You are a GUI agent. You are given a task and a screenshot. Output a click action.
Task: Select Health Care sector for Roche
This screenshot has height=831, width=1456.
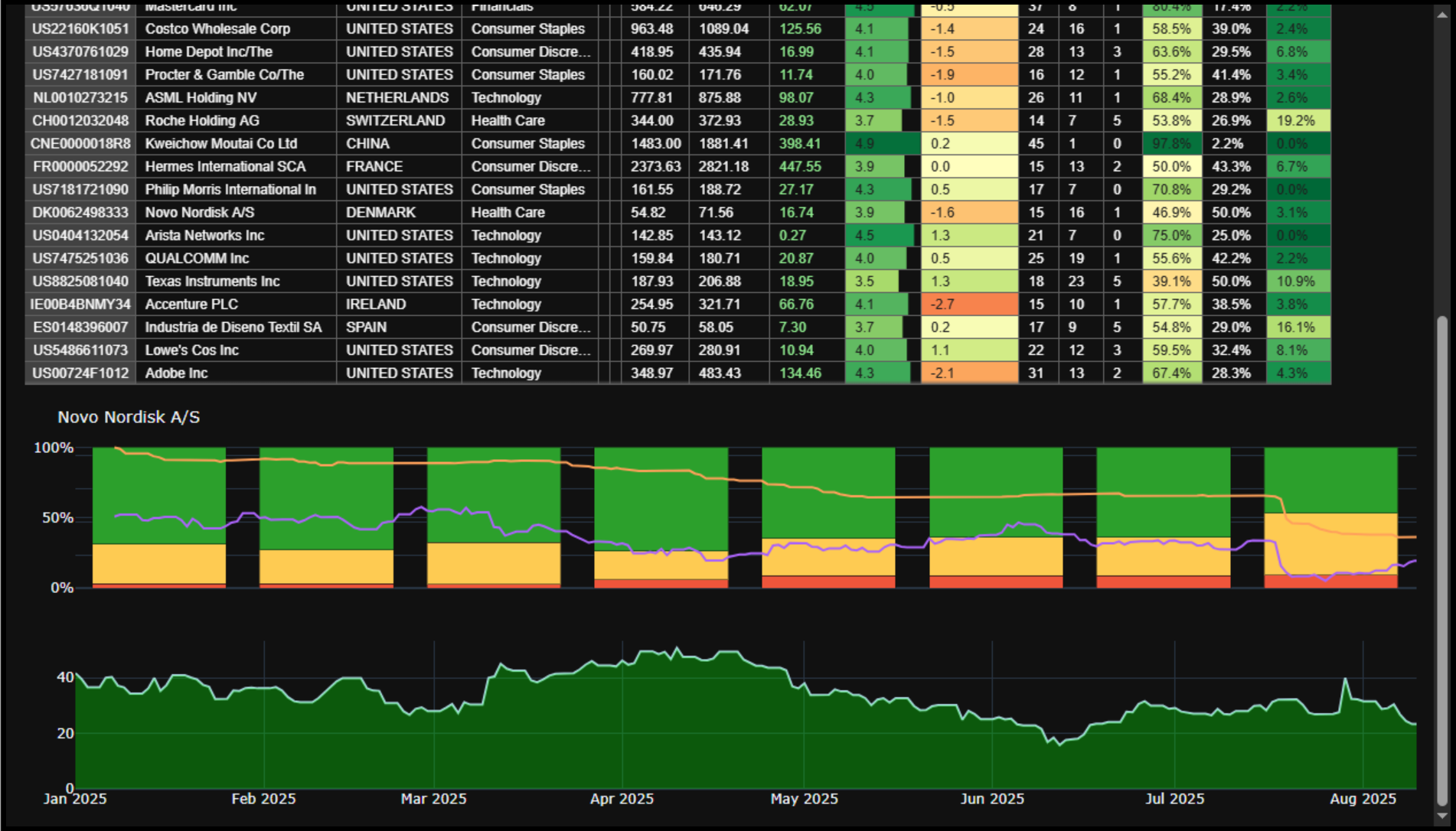point(530,121)
